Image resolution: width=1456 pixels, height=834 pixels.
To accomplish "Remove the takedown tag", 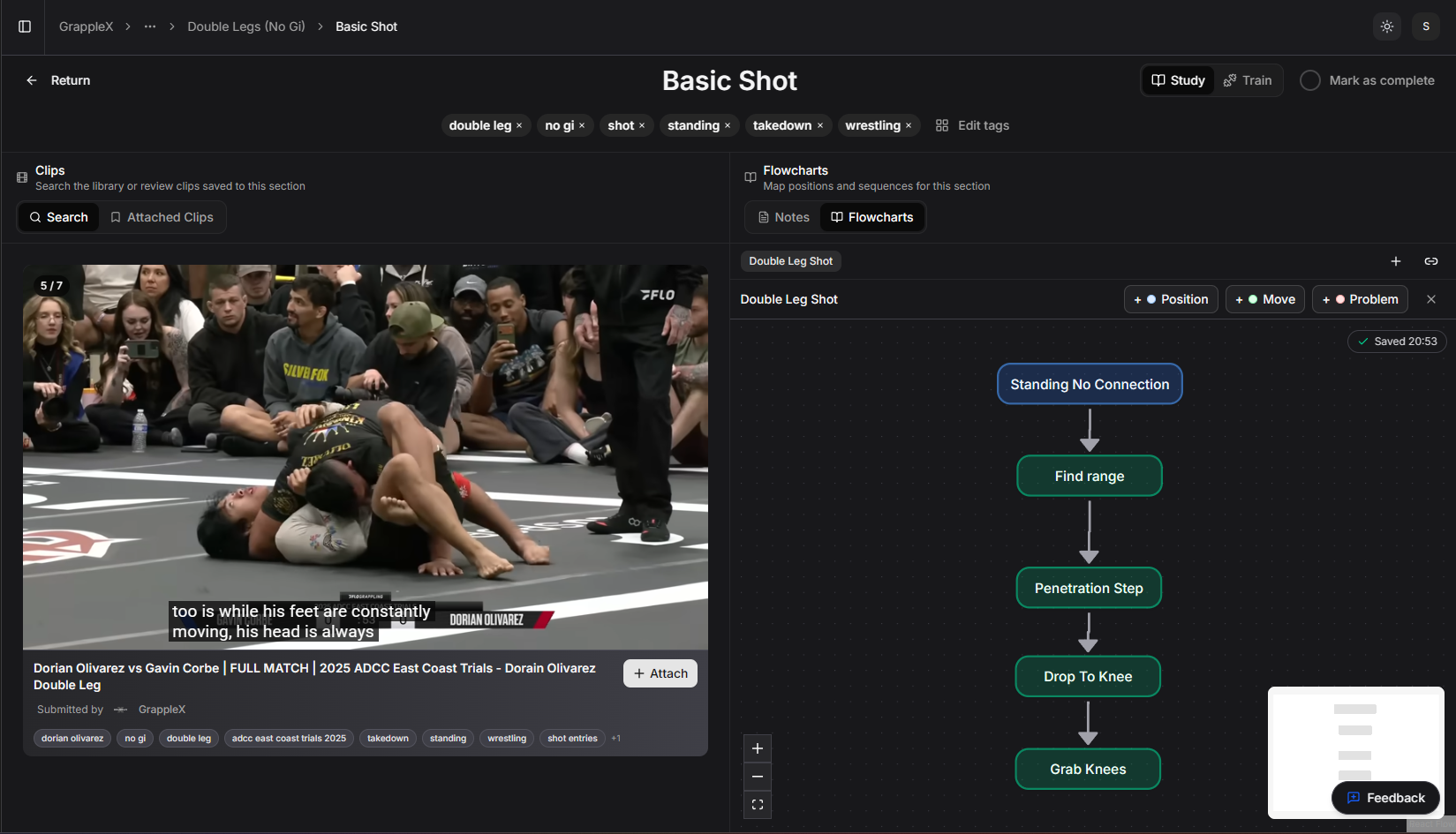I will click(820, 126).
